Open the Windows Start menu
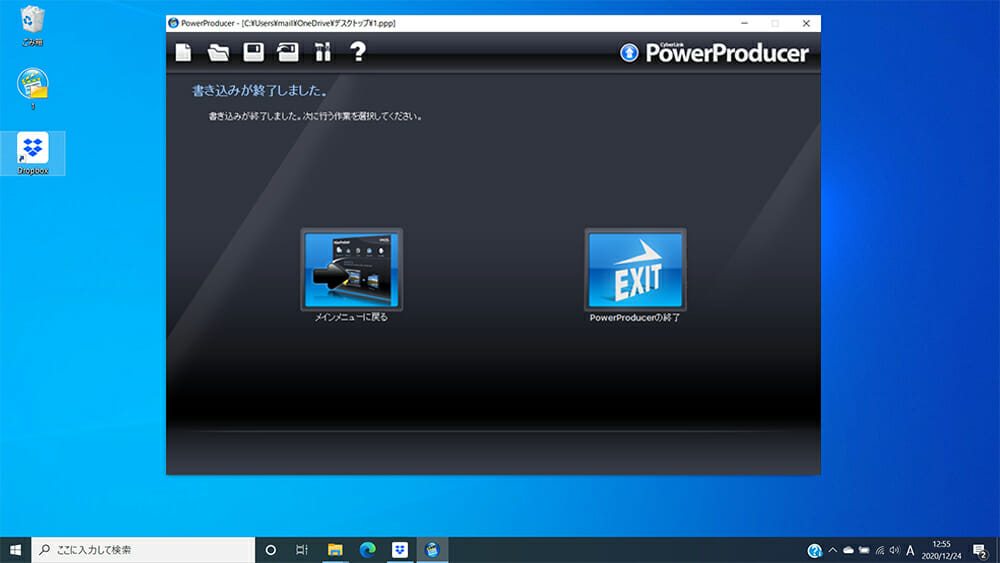Viewport: 1000px width, 563px height. coord(15,550)
